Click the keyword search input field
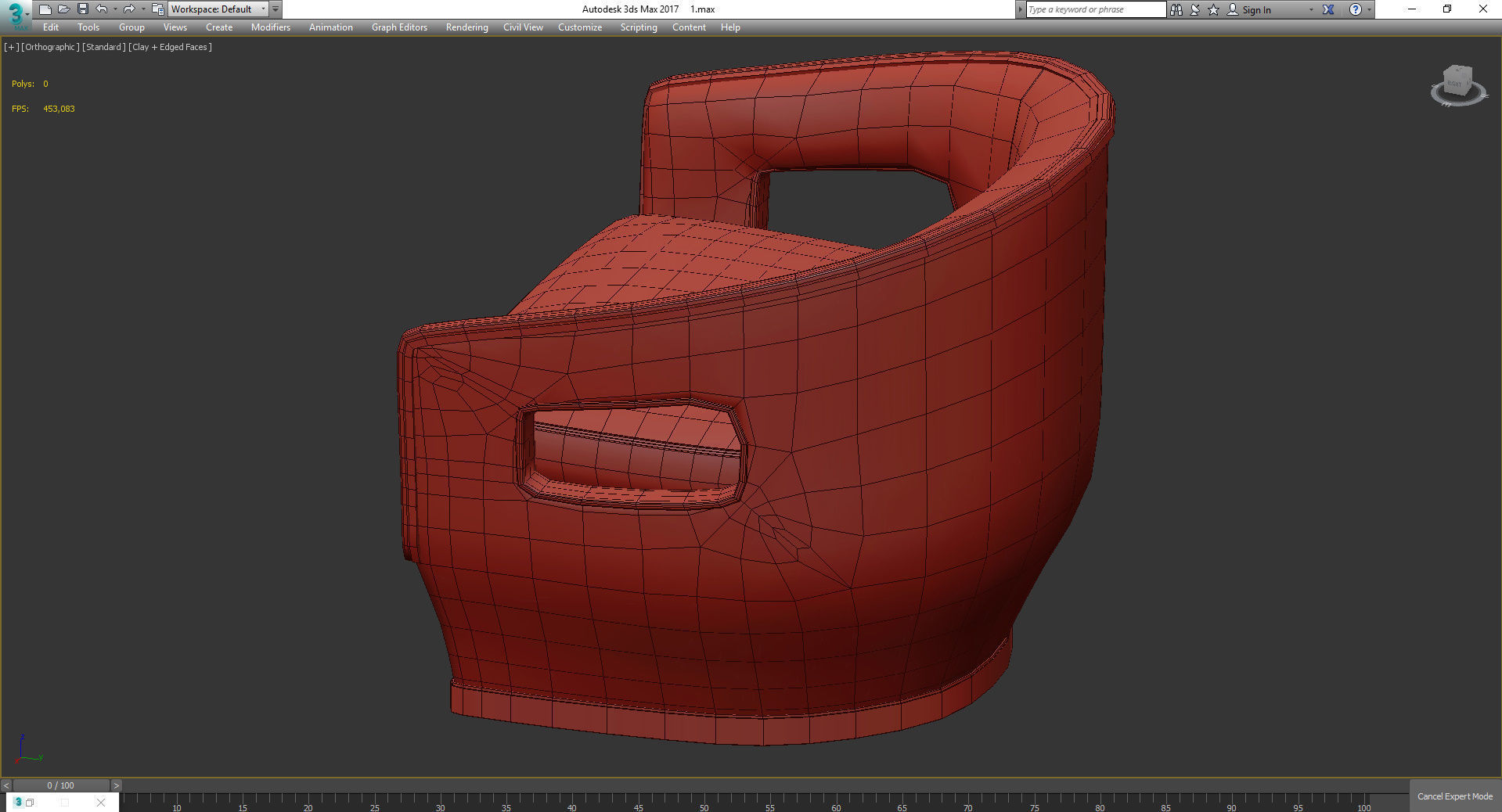Image resolution: width=1502 pixels, height=812 pixels. click(x=1096, y=9)
